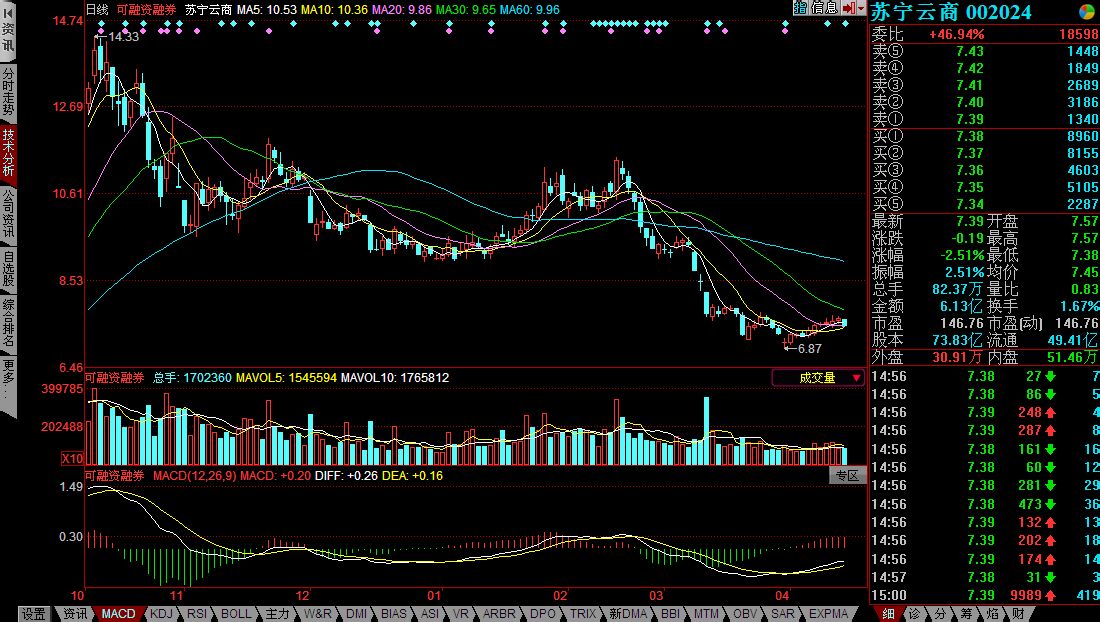This screenshot has height=622, width=1100.
Task: Click the 指 indicator icon above the chart
Action: click(x=800, y=8)
